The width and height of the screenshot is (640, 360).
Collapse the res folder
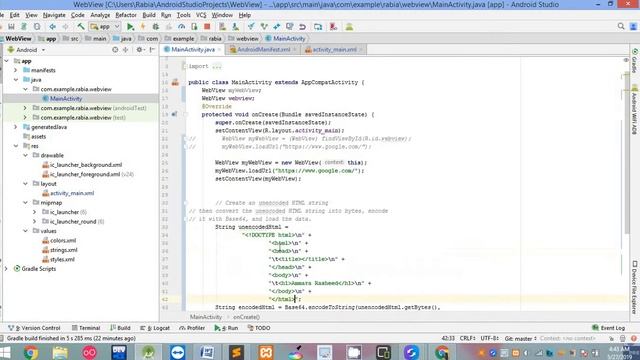[16, 146]
